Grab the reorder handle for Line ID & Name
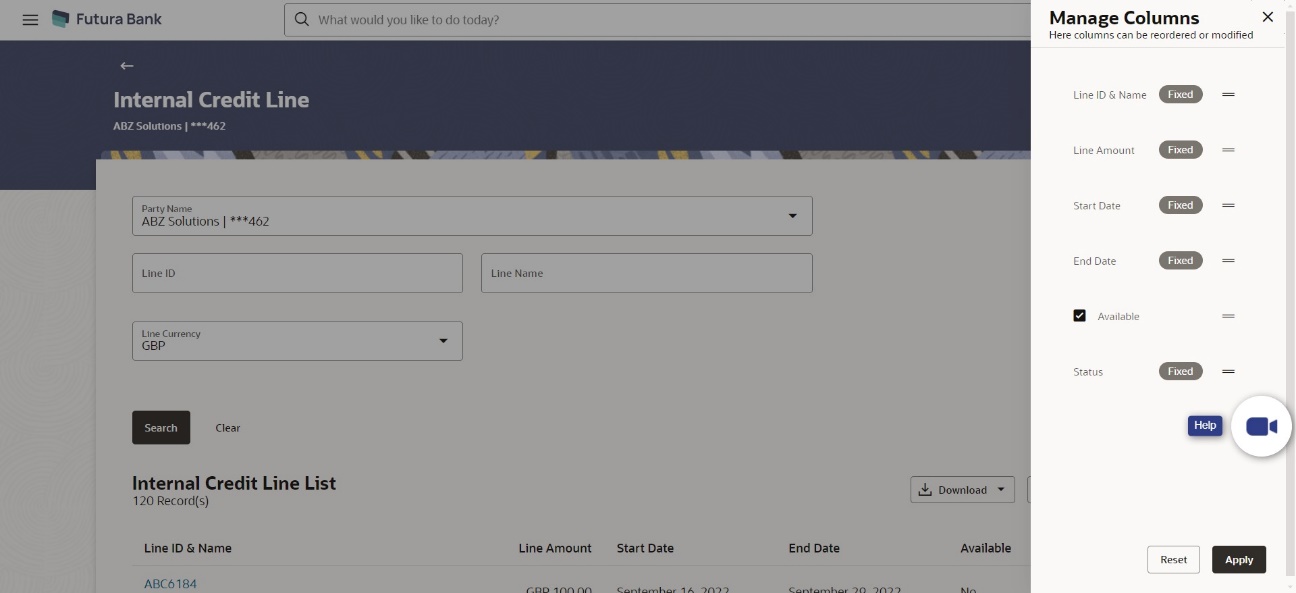Image resolution: width=1296 pixels, height=593 pixels. [1228, 94]
